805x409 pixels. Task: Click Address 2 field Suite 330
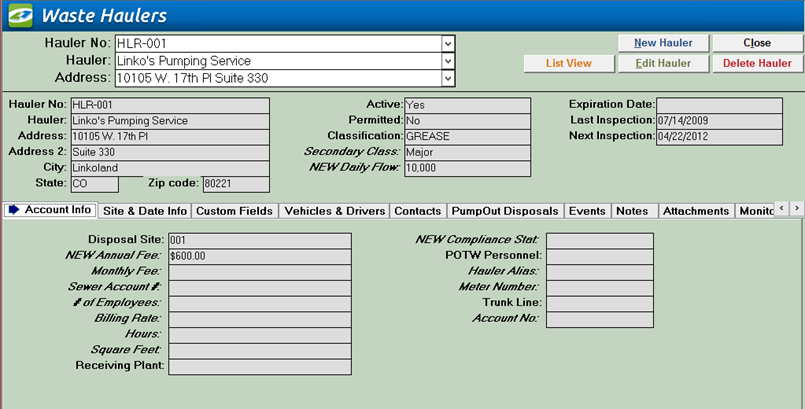[170, 152]
